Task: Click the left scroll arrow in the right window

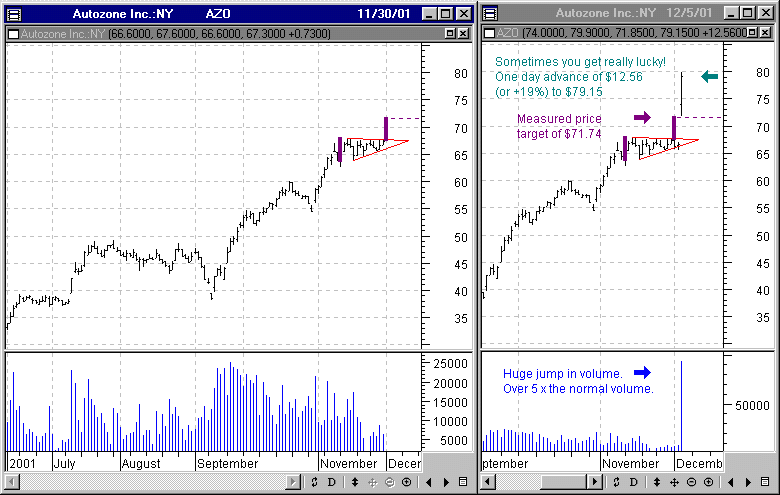Action: 489,482
